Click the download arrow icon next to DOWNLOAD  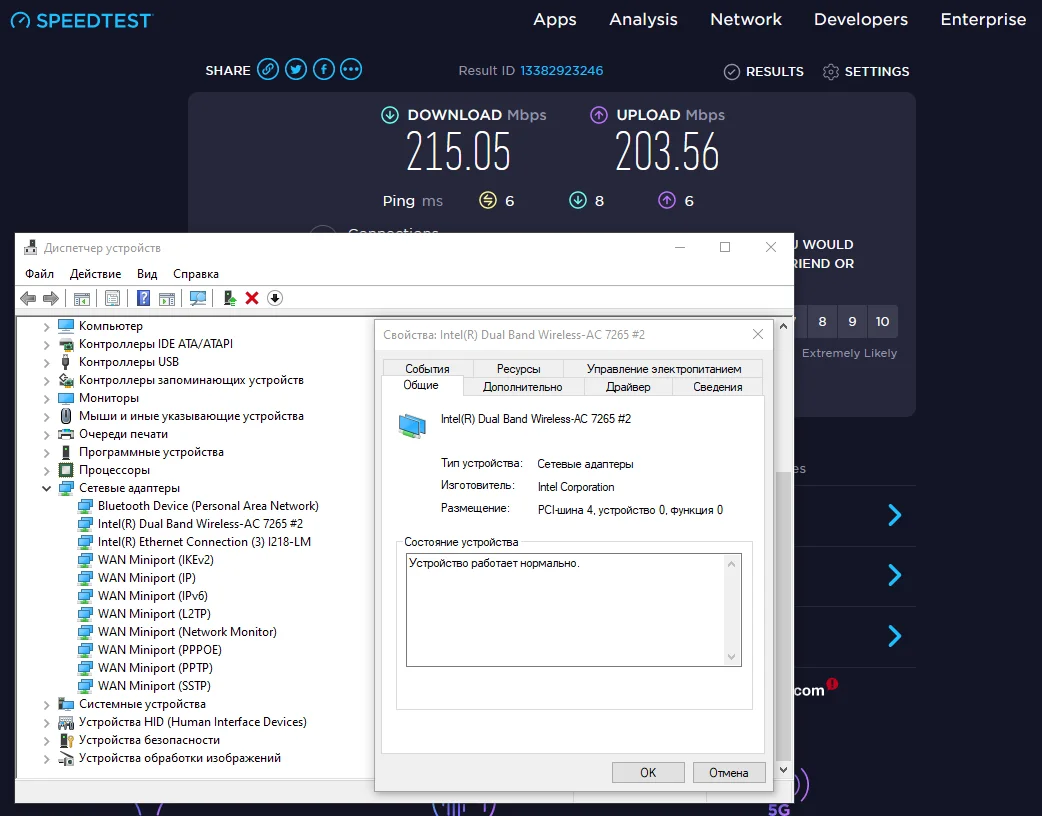point(390,115)
